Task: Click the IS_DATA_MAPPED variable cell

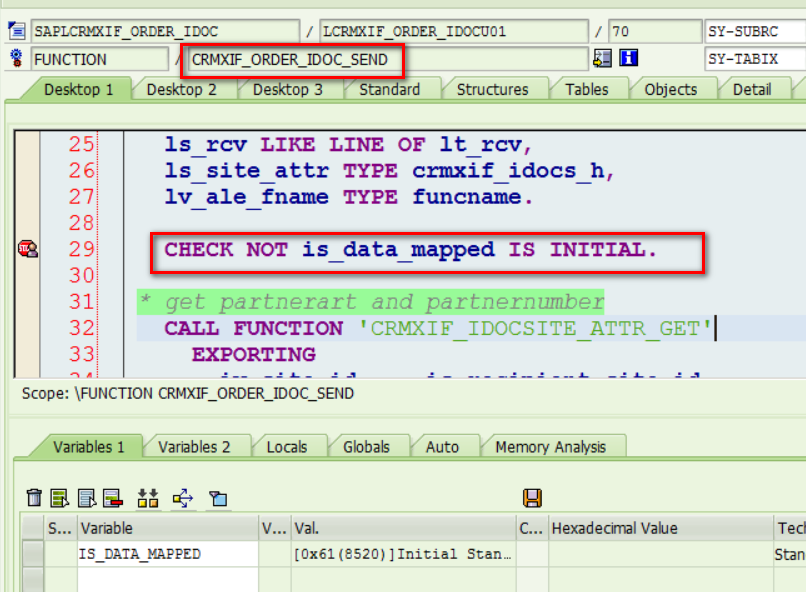Action: pos(168,554)
